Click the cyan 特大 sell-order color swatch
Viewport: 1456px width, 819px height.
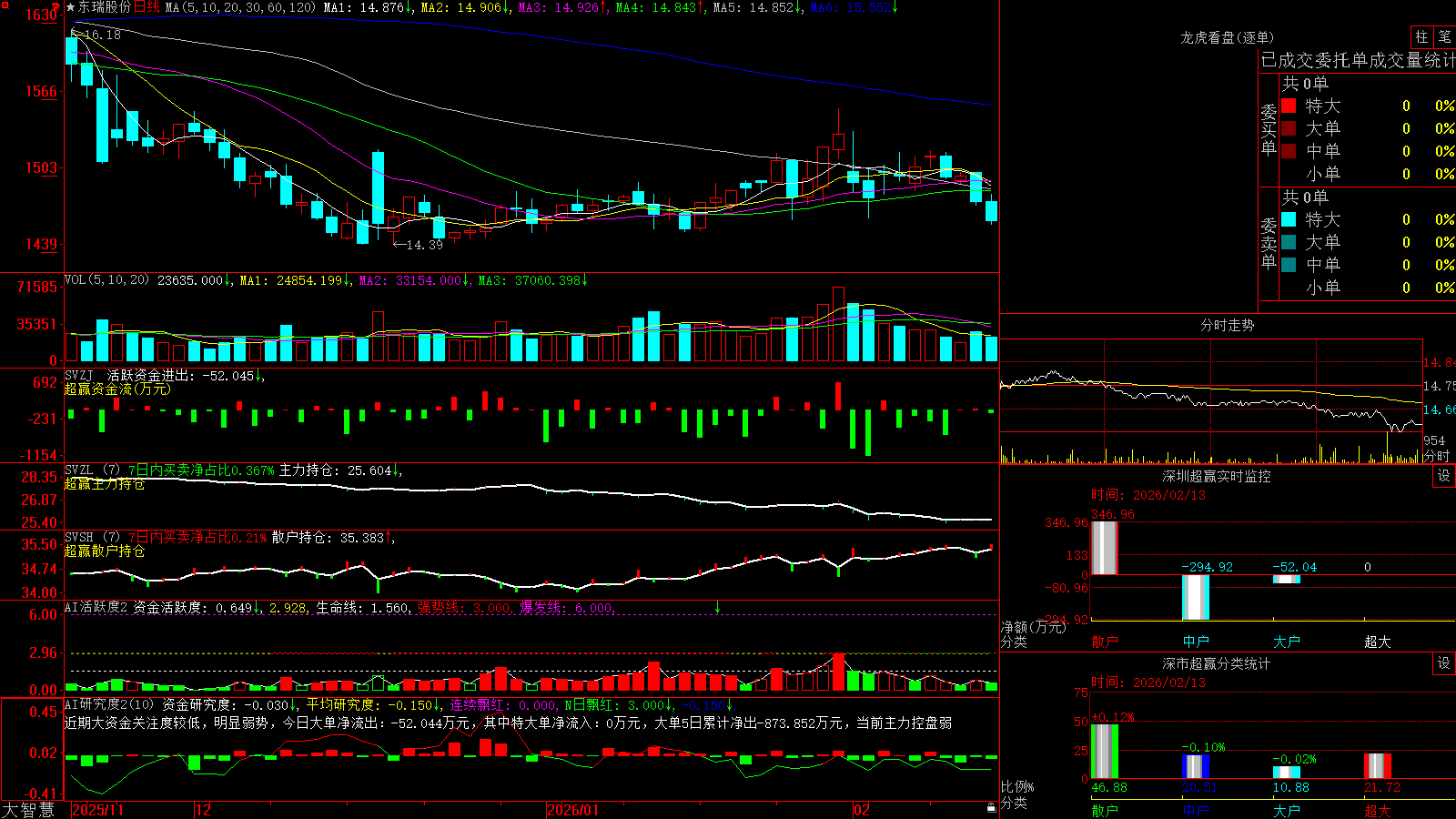pyautogui.click(x=1289, y=219)
